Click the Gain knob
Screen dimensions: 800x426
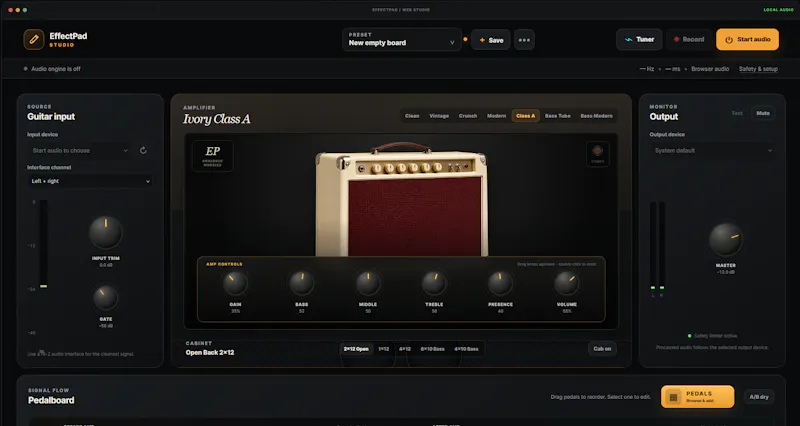235,284
